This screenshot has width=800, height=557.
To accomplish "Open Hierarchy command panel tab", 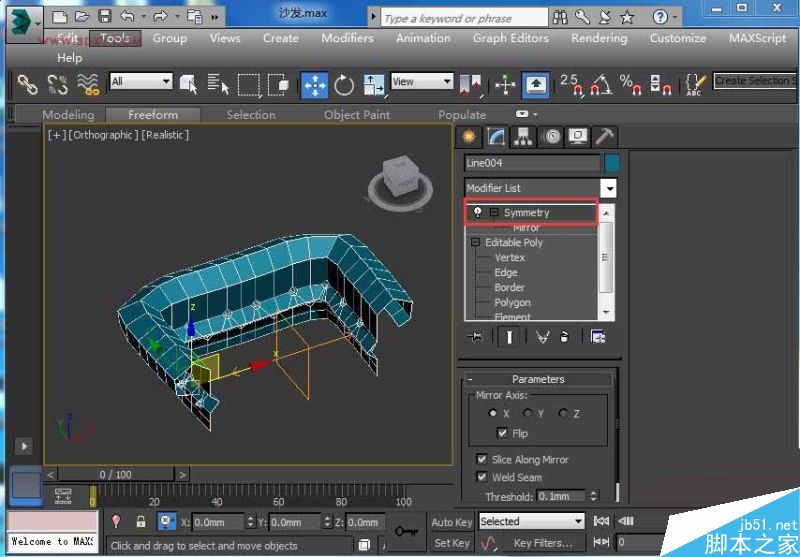I will point(523,137).
